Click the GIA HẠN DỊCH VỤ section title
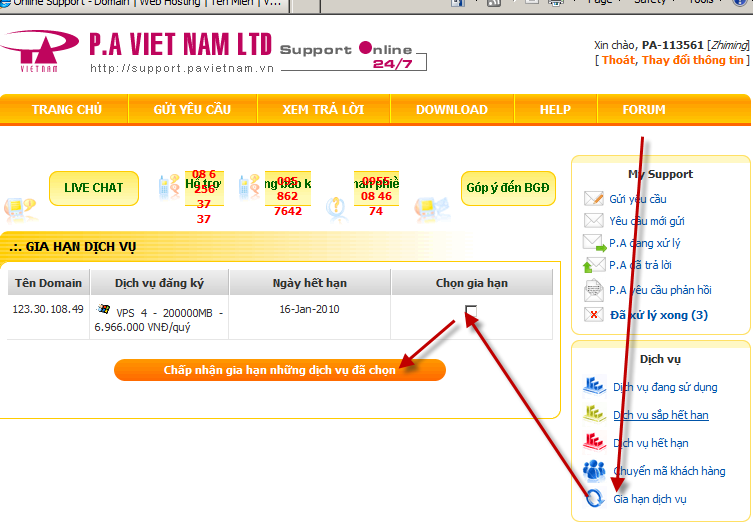 [x=81, y=247]
